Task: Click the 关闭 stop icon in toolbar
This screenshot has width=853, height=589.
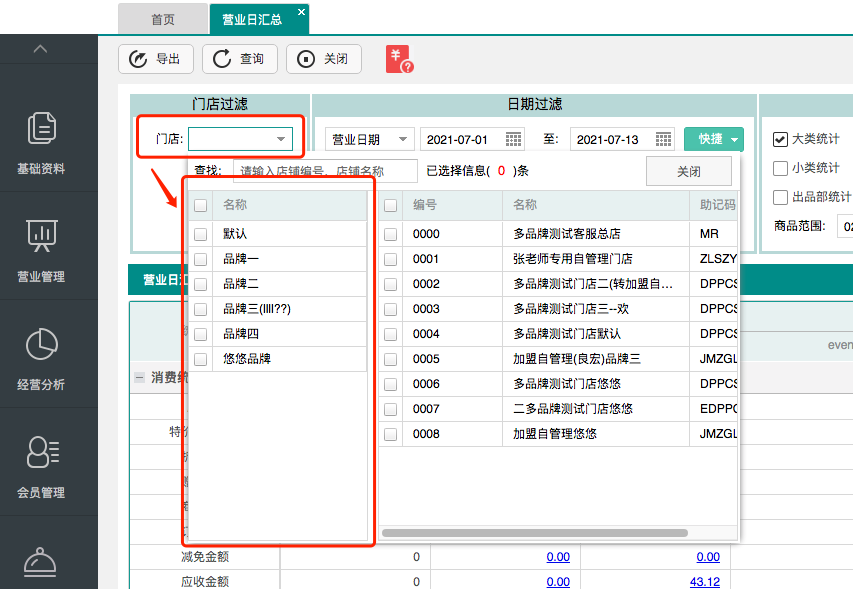Action: coord(306,59)
